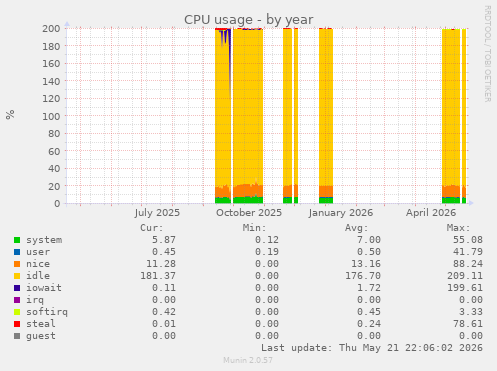The width and height of the screenshot is (497, 371).
Task: Click the softirq current value 0.42
Action: (164, 312)
